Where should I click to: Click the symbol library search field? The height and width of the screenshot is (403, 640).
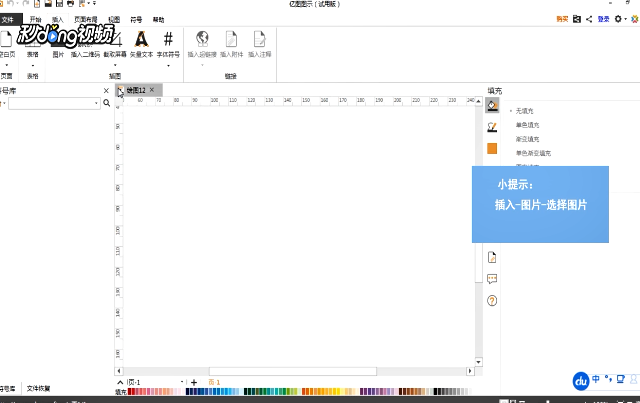pos(54,103)
